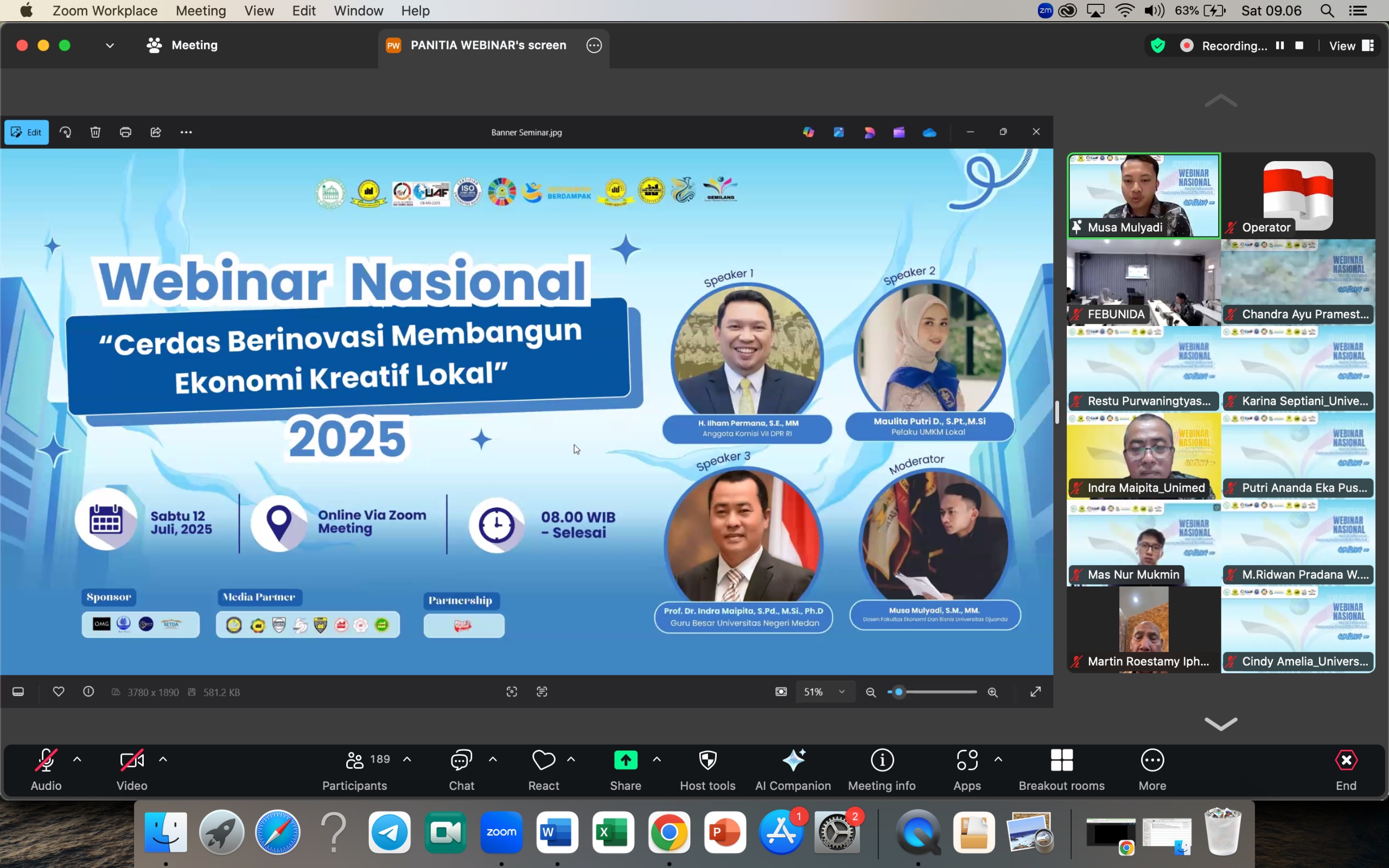Launch AI Companion
The height and width of the screenshot is (868, 1389).
(793, 769)
